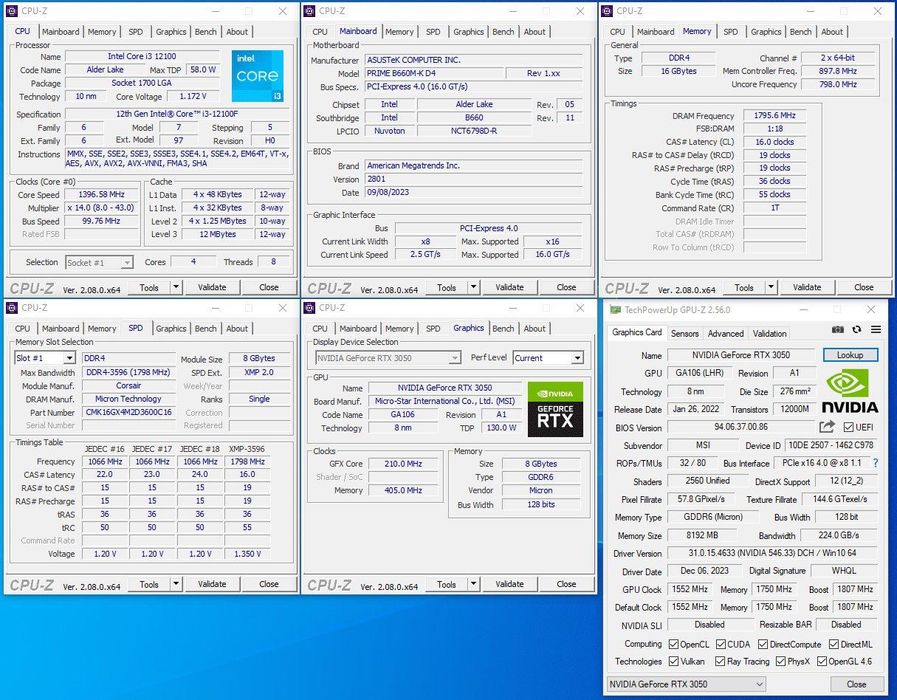Screen dimensions: 897x700
Task: Click the XMP-3596 timings column header
Action: tap(247, 449)
